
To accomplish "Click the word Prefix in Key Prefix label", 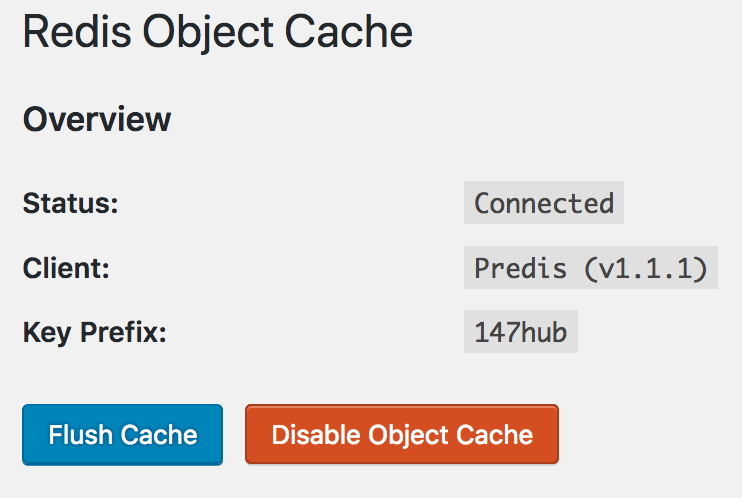I will tap(123, 332).
